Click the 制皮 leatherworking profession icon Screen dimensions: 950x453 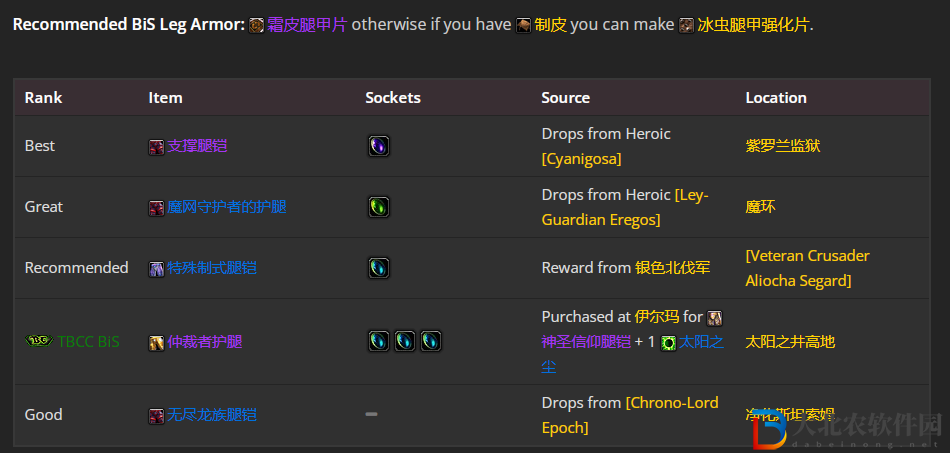[x=523, y=25]
